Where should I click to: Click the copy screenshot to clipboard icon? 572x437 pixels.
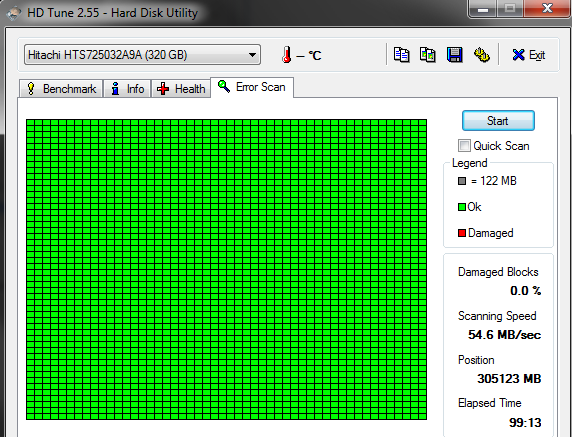pyautogui.click(x=428, y=55)
